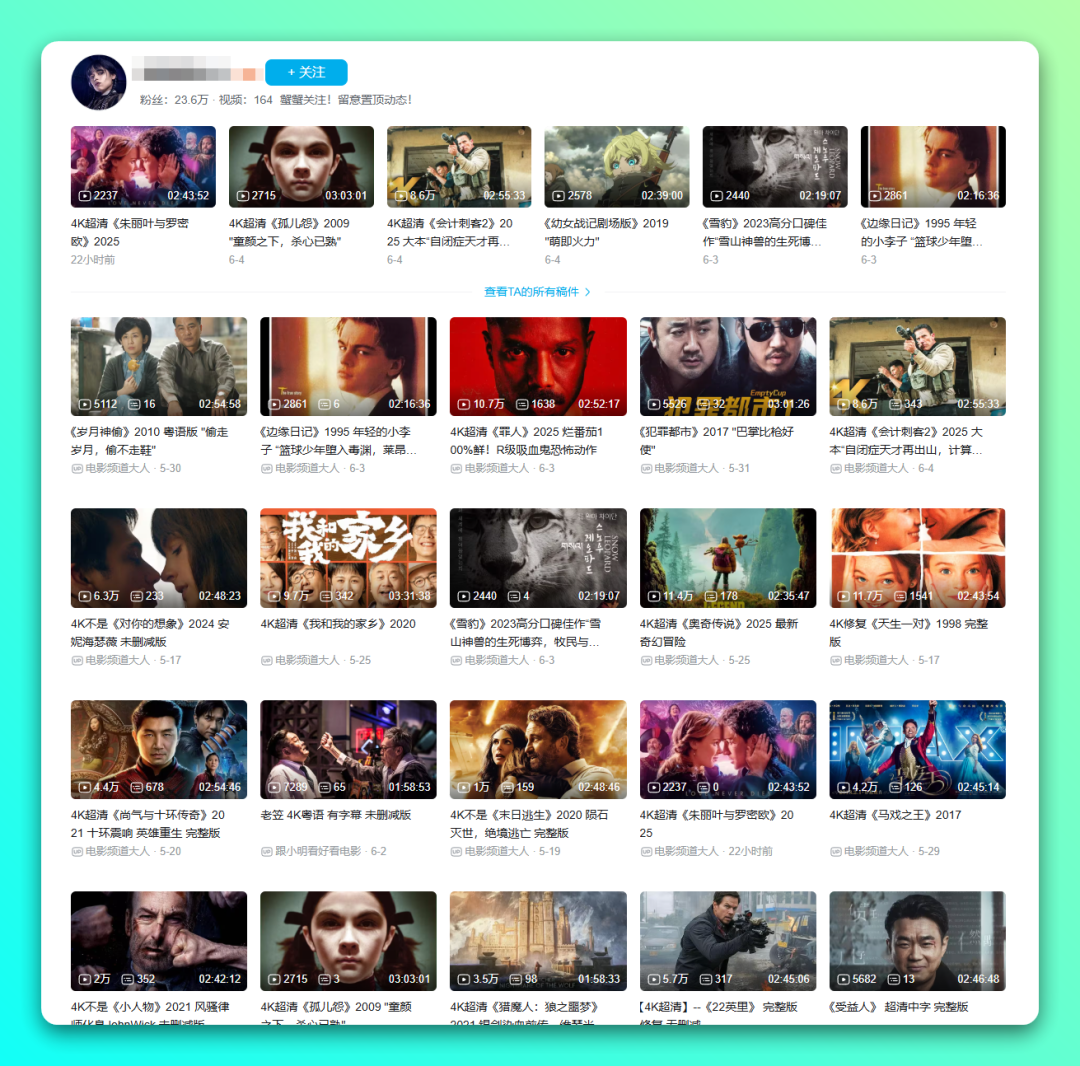1080x1066 pixels.
Task: Click play-count icon showing 11.7万 on 天生一对
Action: coord(844,596)
